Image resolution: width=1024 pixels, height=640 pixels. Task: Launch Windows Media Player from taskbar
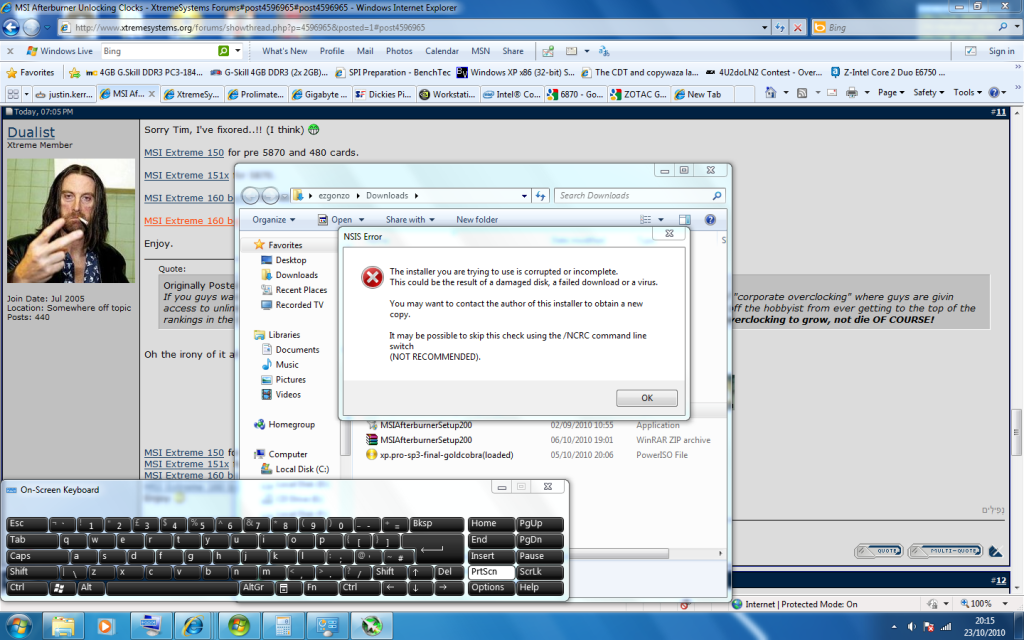click(104, 626)
